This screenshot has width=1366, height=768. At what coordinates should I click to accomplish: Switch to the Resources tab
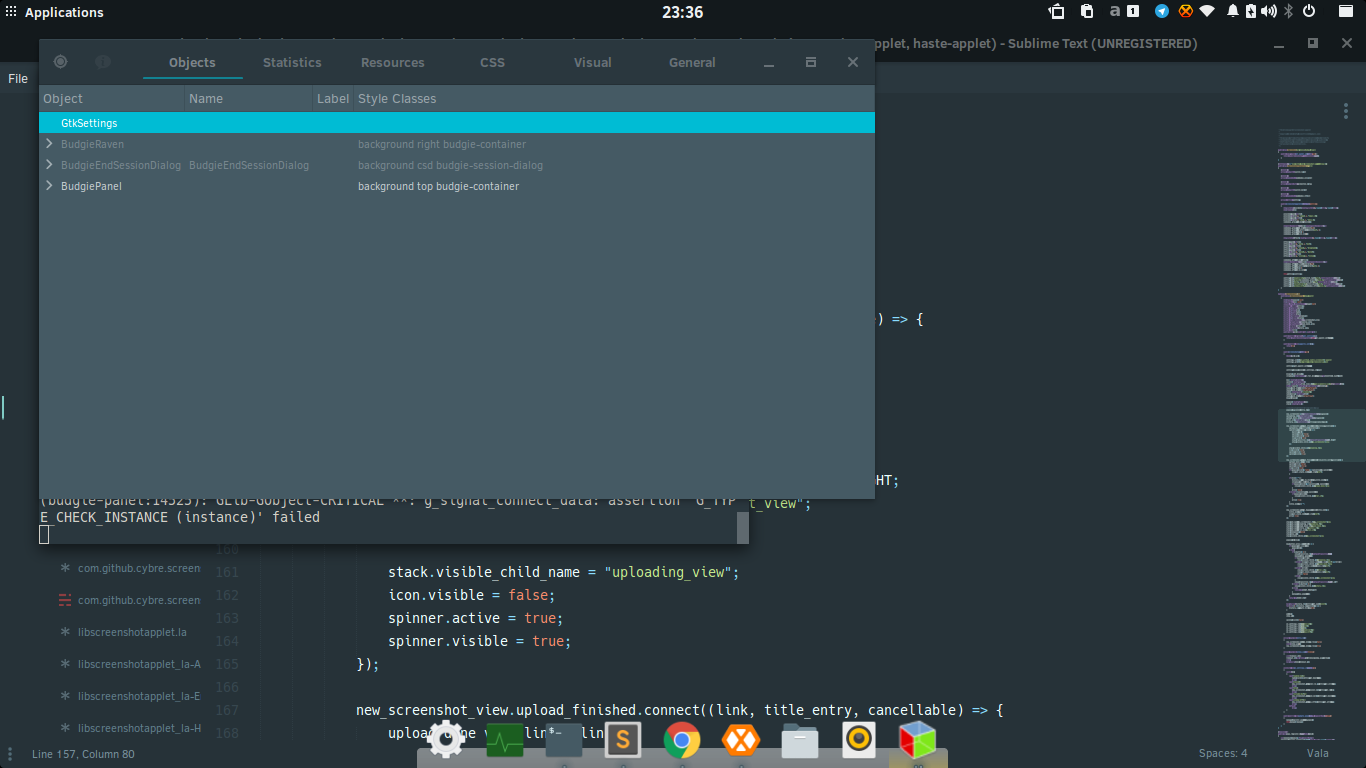393,62
